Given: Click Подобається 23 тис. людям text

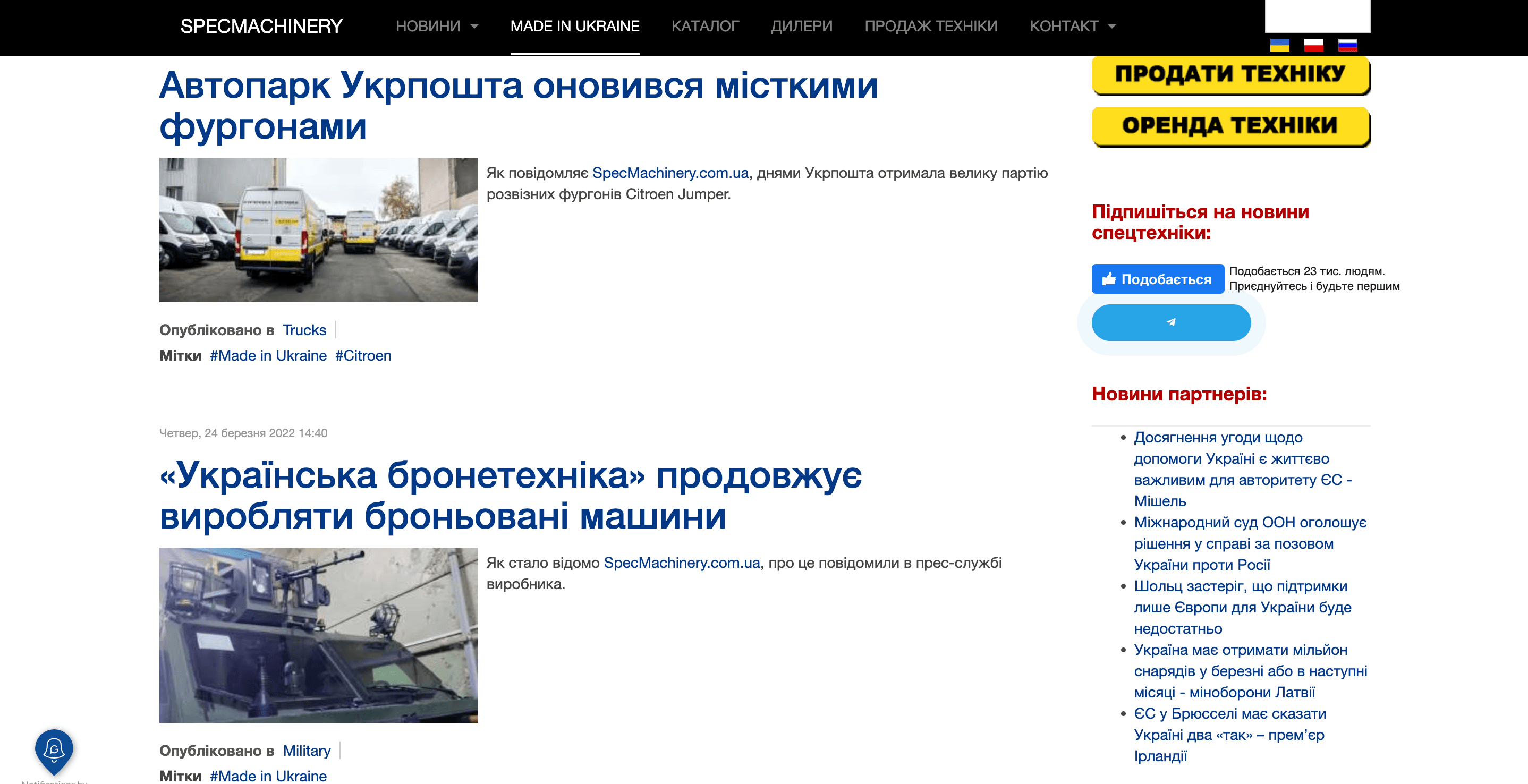Looking at the screenshot, I should (x=1307, y=271).
